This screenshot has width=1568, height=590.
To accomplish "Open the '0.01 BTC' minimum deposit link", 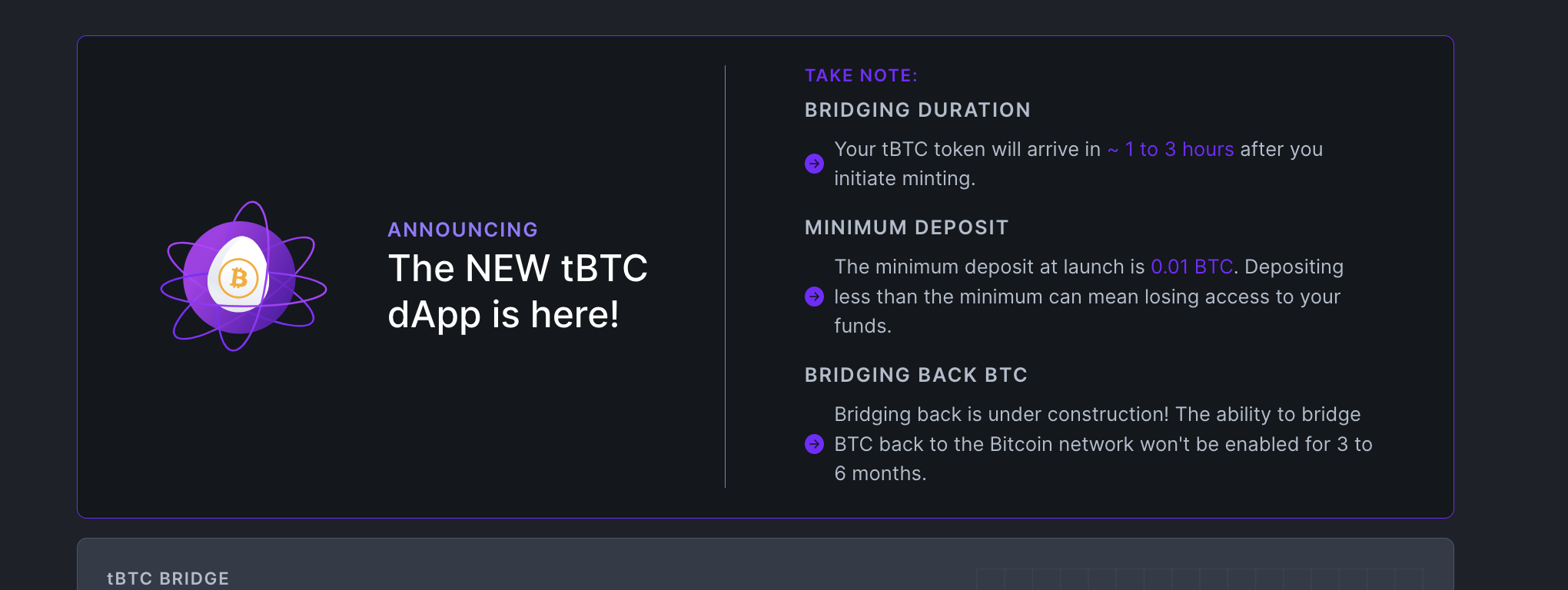I will (x=1192, y=267).
